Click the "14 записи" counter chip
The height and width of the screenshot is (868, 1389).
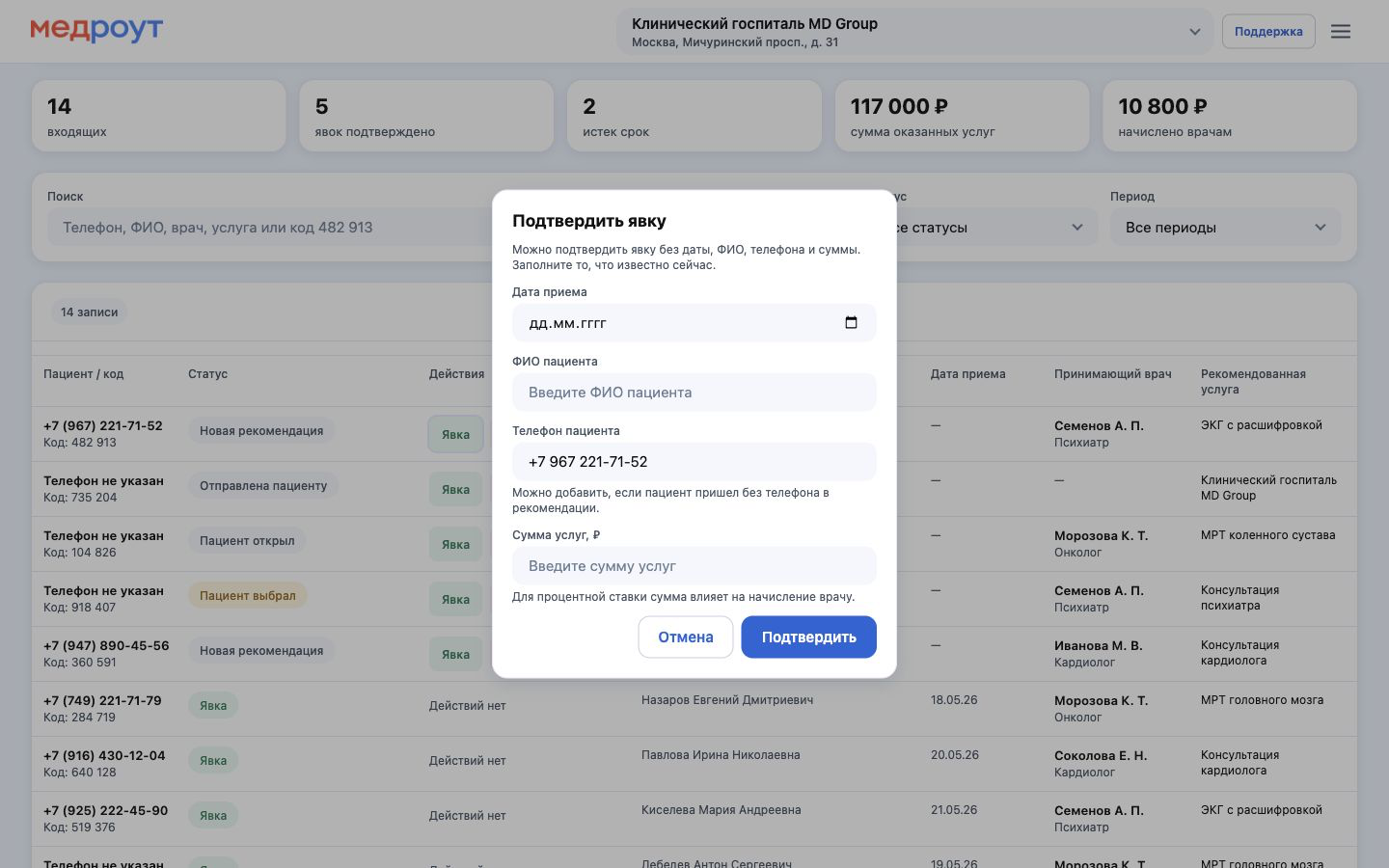click(x=90, y=312)
